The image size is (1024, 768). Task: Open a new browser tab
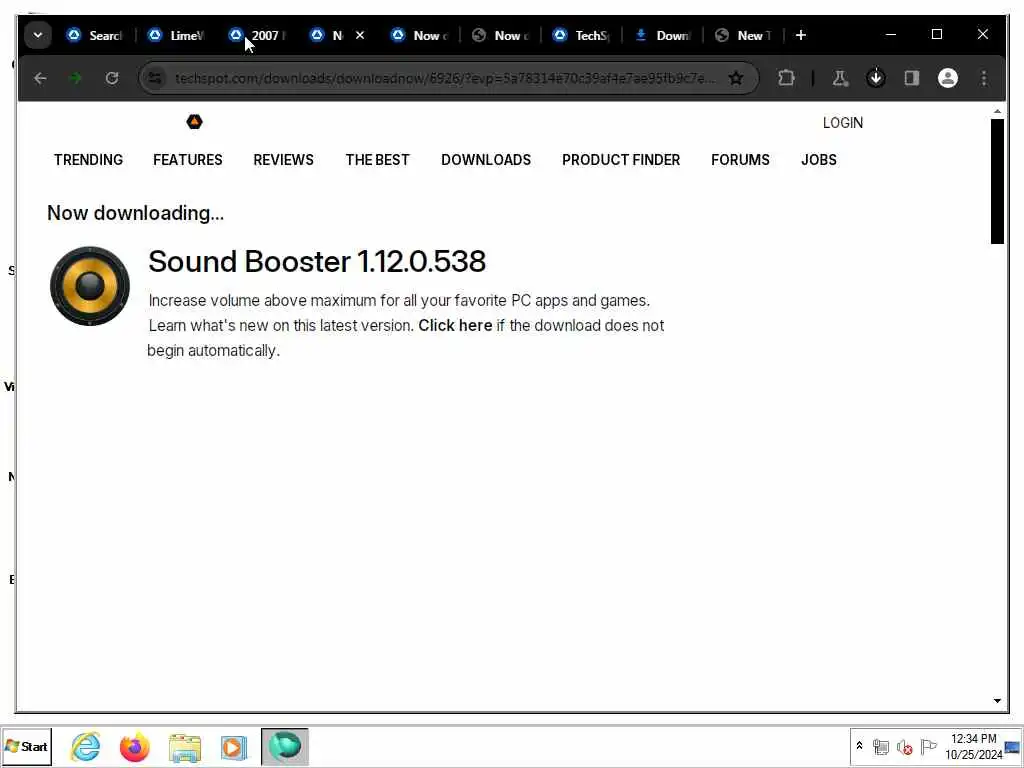801,35
